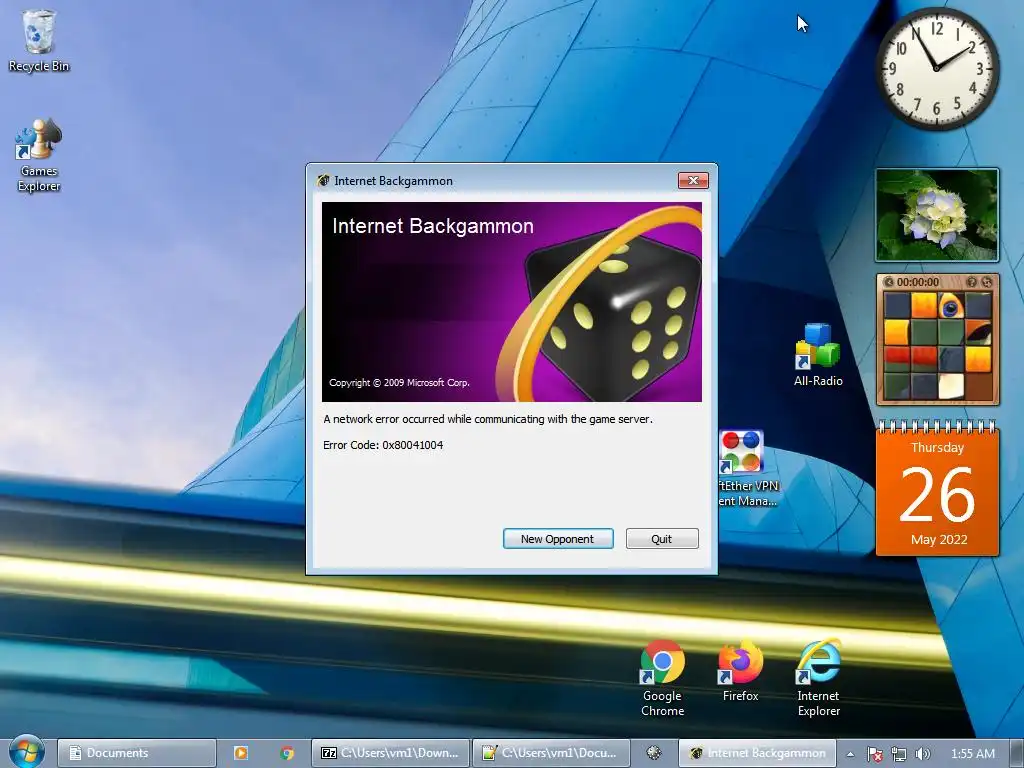Click the Show desktop strip on taskbar
The width and height of the screenshot is (1024, 768).
tap(1017, 753)
